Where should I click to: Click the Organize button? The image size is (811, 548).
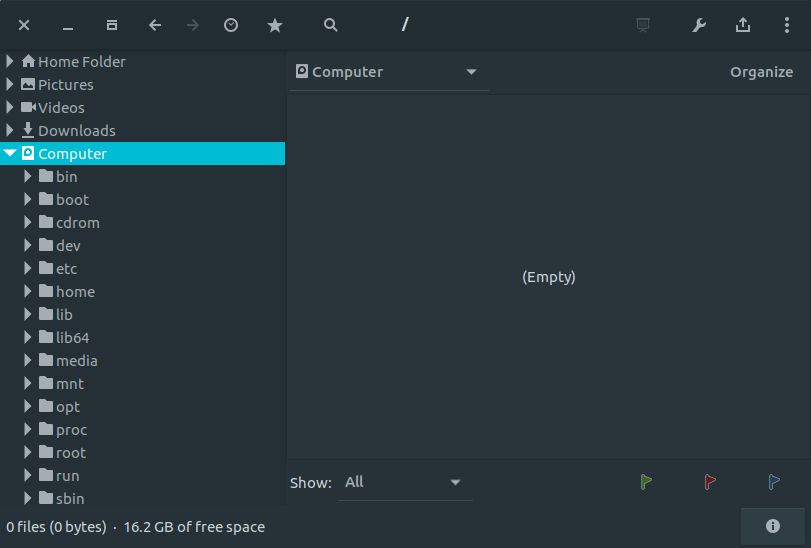761,72
